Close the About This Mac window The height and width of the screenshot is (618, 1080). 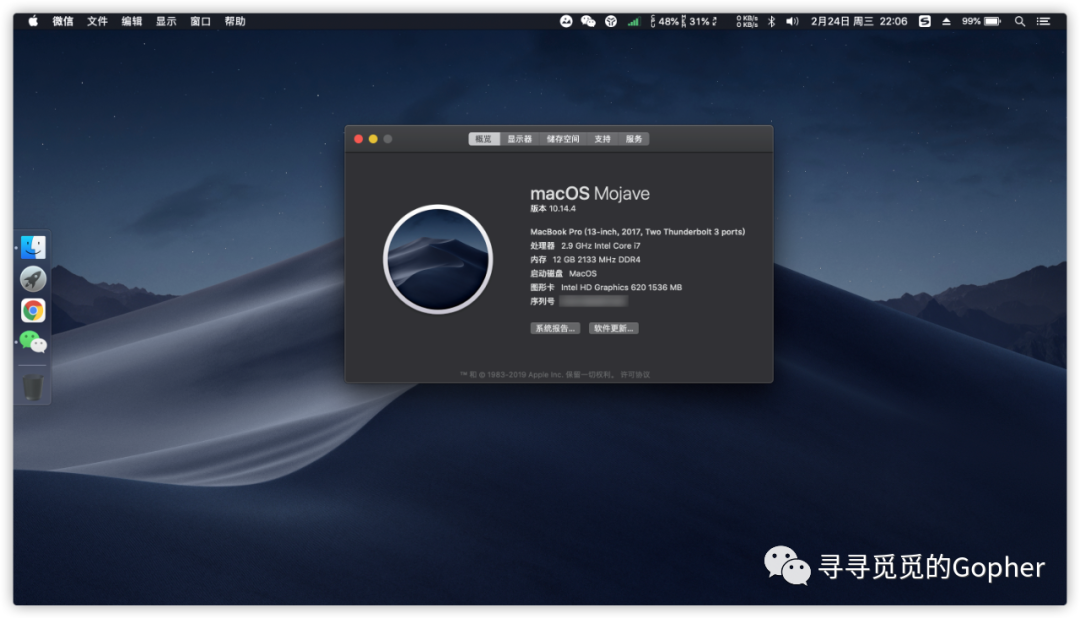click(x=358, y=139)
